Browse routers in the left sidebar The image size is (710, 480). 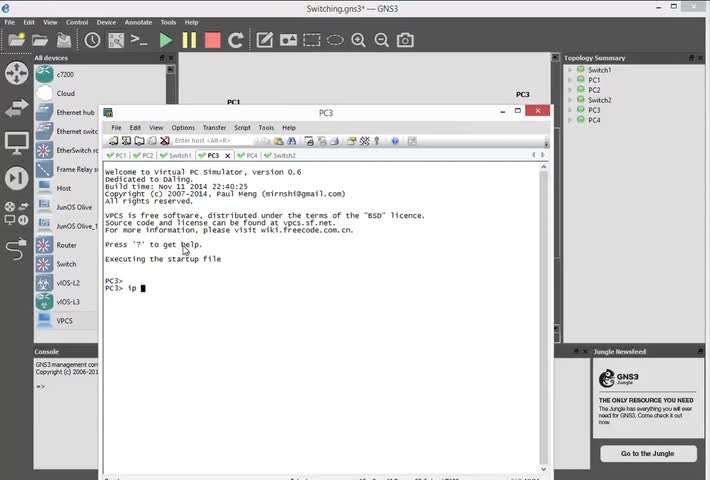[17, 73]
